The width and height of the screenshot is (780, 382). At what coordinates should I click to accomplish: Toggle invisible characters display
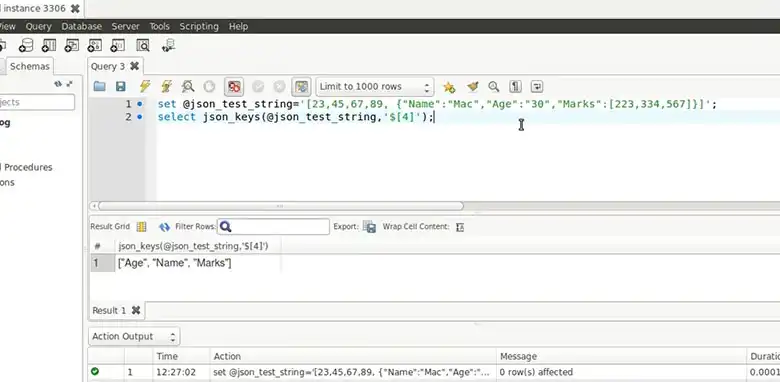tap(515, 87)
